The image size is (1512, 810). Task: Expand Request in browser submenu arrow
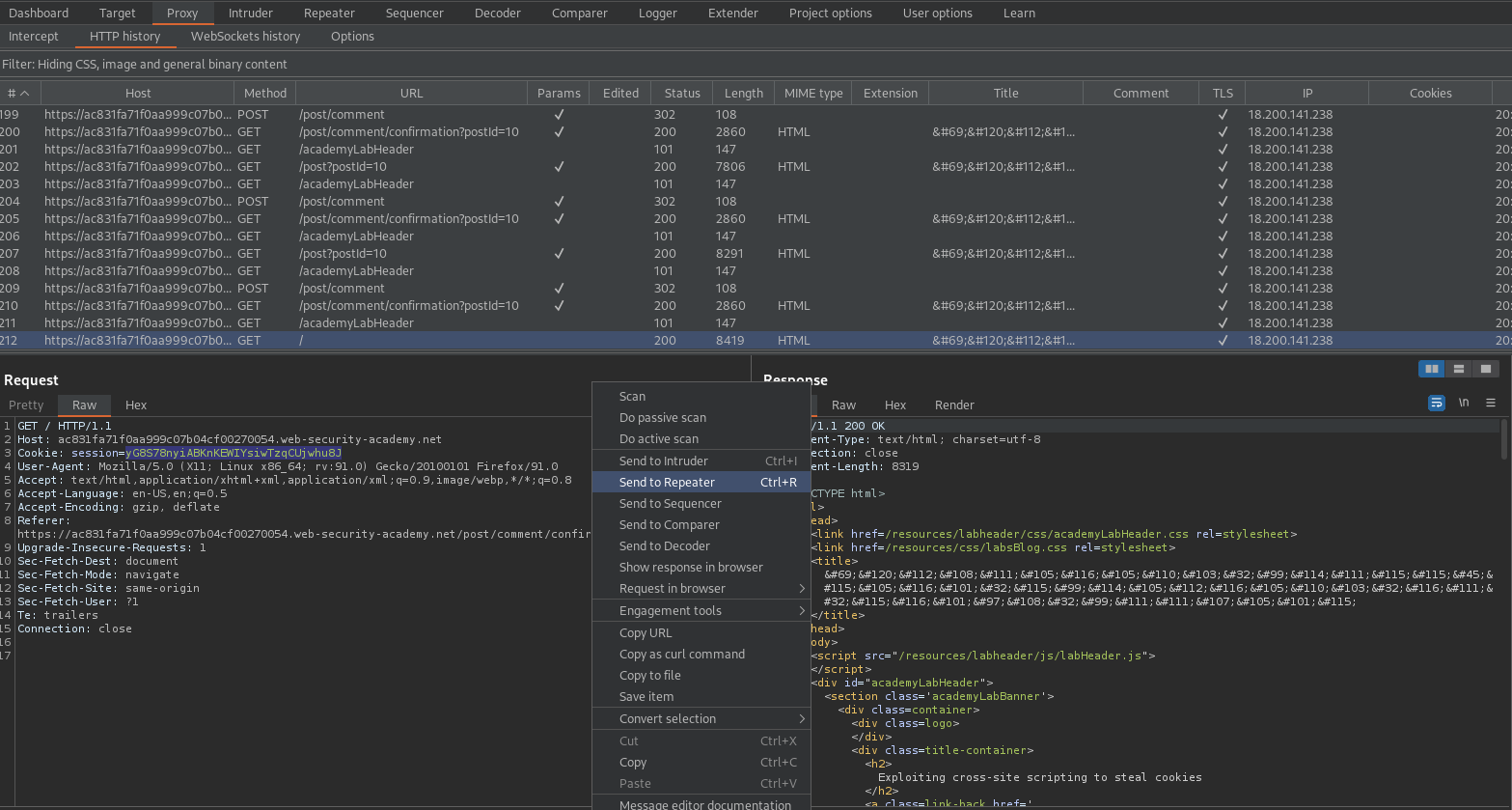(x=802, y=589)
